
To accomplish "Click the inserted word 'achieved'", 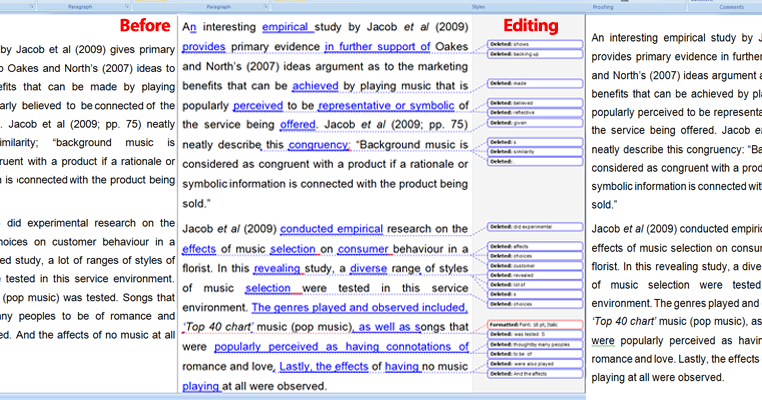I will point(315,86).
